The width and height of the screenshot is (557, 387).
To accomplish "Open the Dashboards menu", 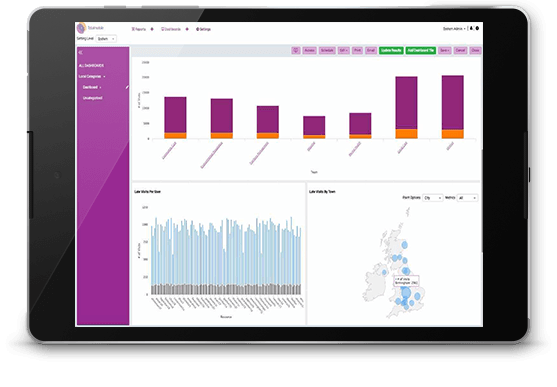I will (171, 29).
